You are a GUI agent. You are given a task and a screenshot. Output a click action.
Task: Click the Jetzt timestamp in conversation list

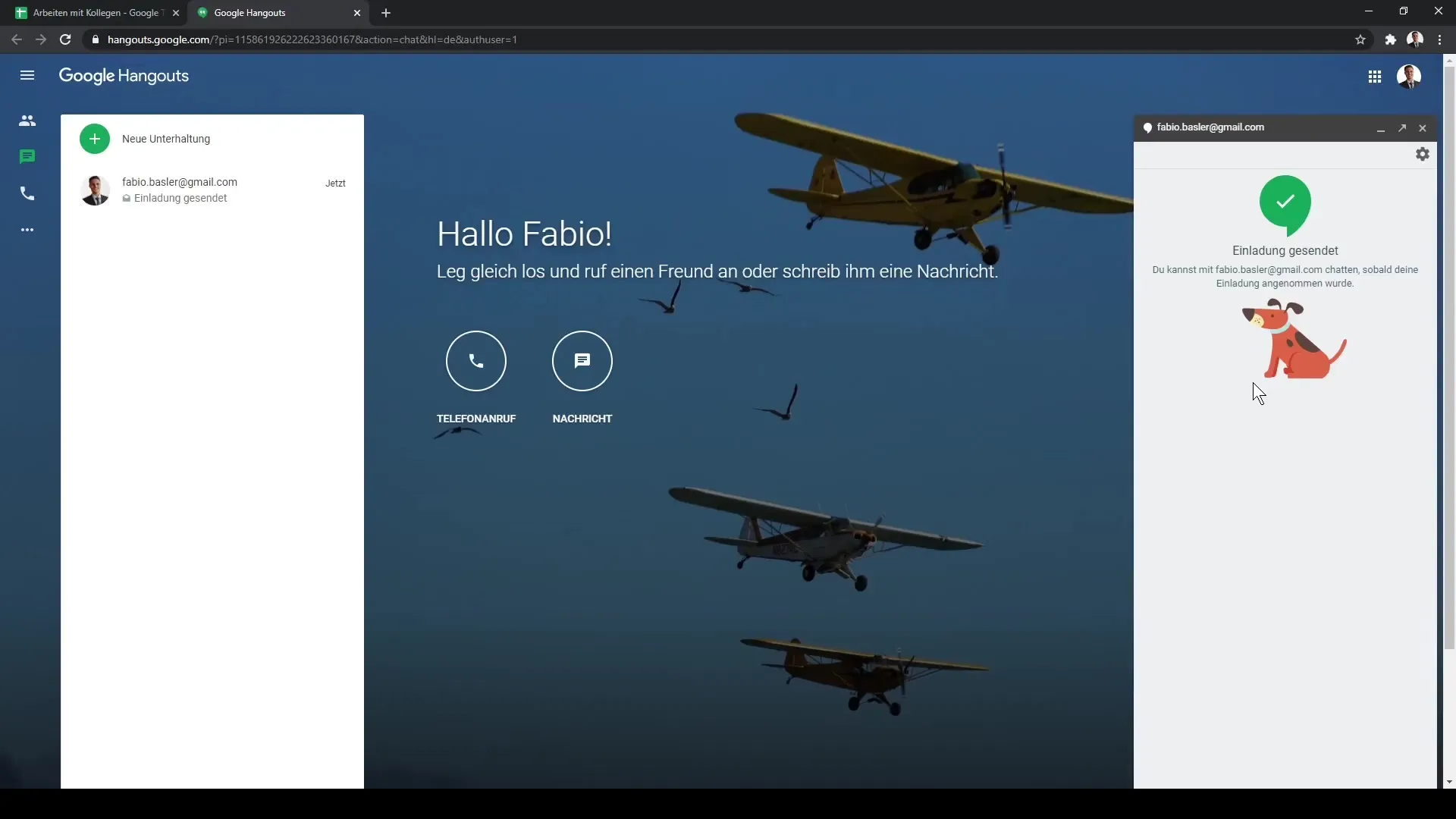point(335,184)
